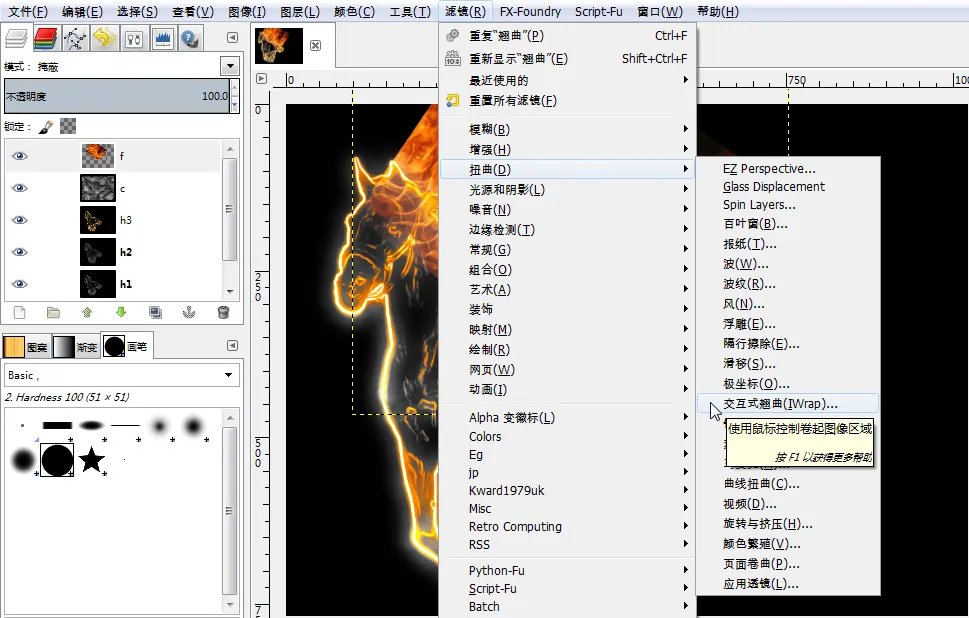
Task: Hide layer h2 with its eye icon
Action: [x=19, y=252]
